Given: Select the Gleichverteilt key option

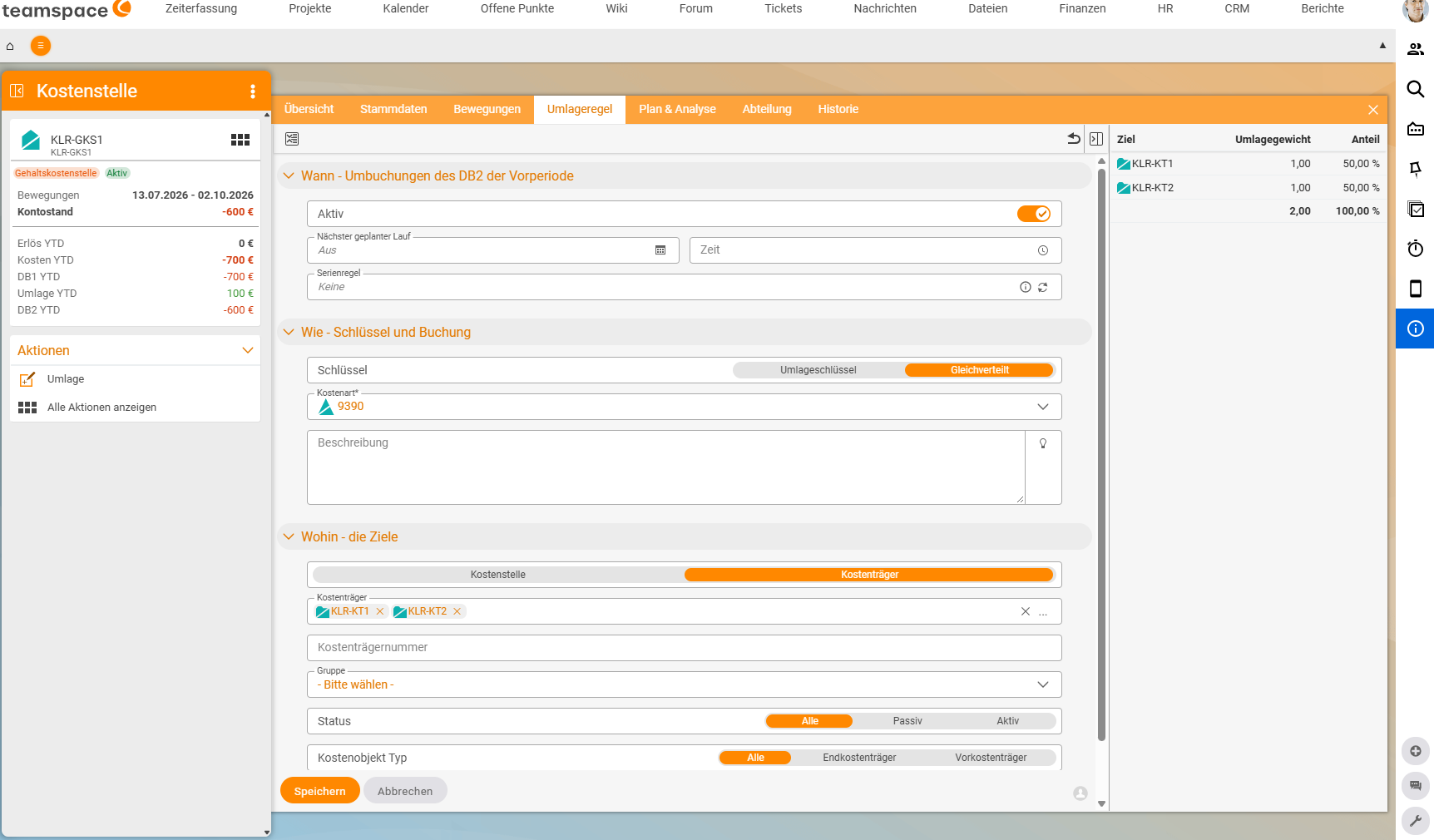Looking at the screenshot, I should [x=980, y=370].
